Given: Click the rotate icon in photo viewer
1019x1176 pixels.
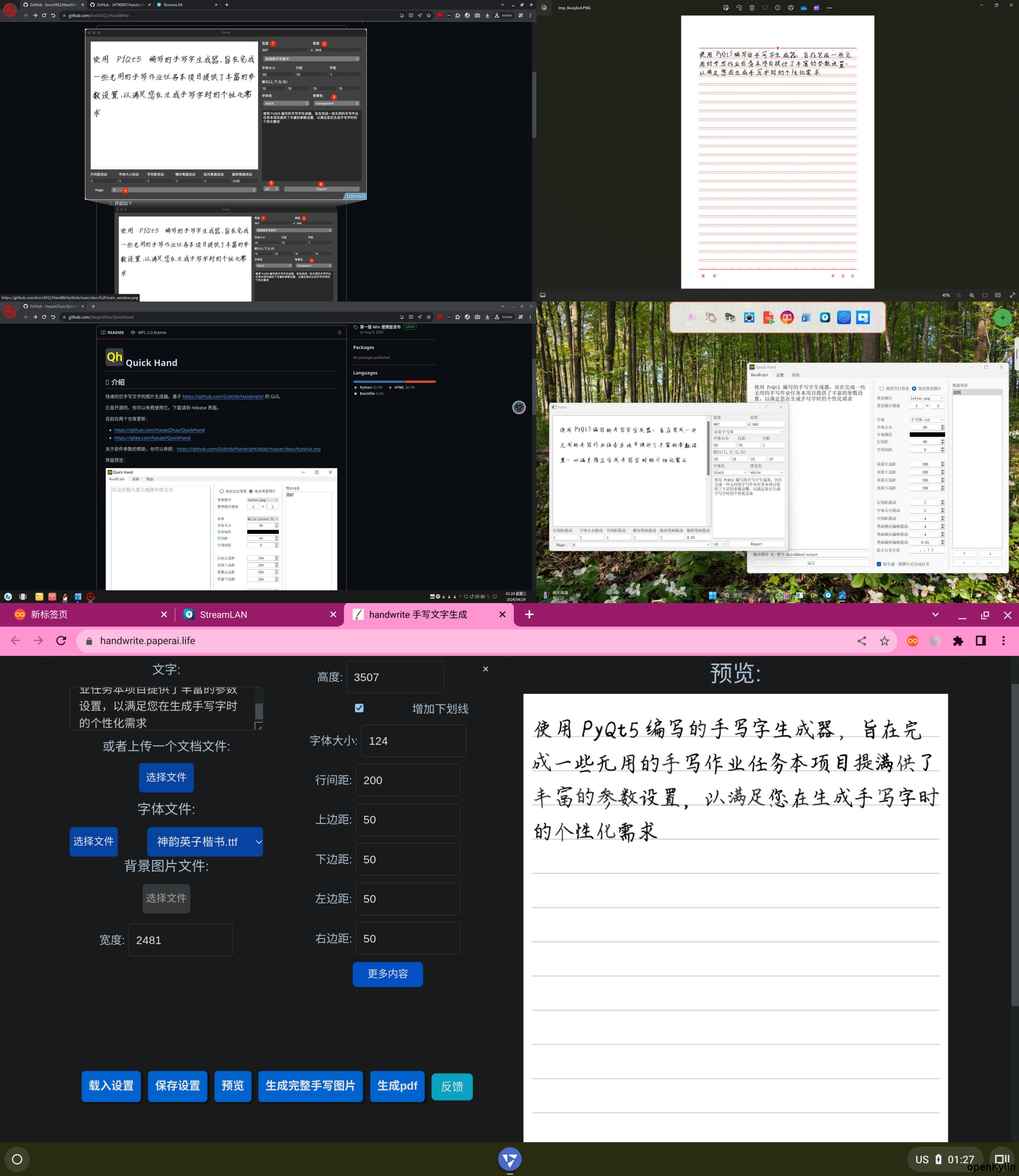Looking at the screenshot, I should 739,8.
